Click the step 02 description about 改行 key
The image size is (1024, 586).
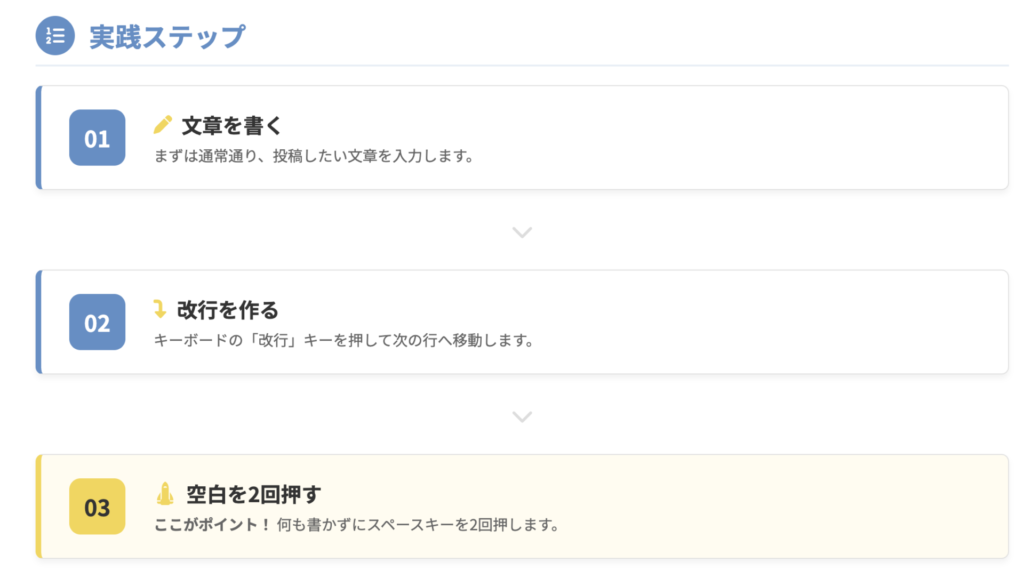click(x=344, y=340)
